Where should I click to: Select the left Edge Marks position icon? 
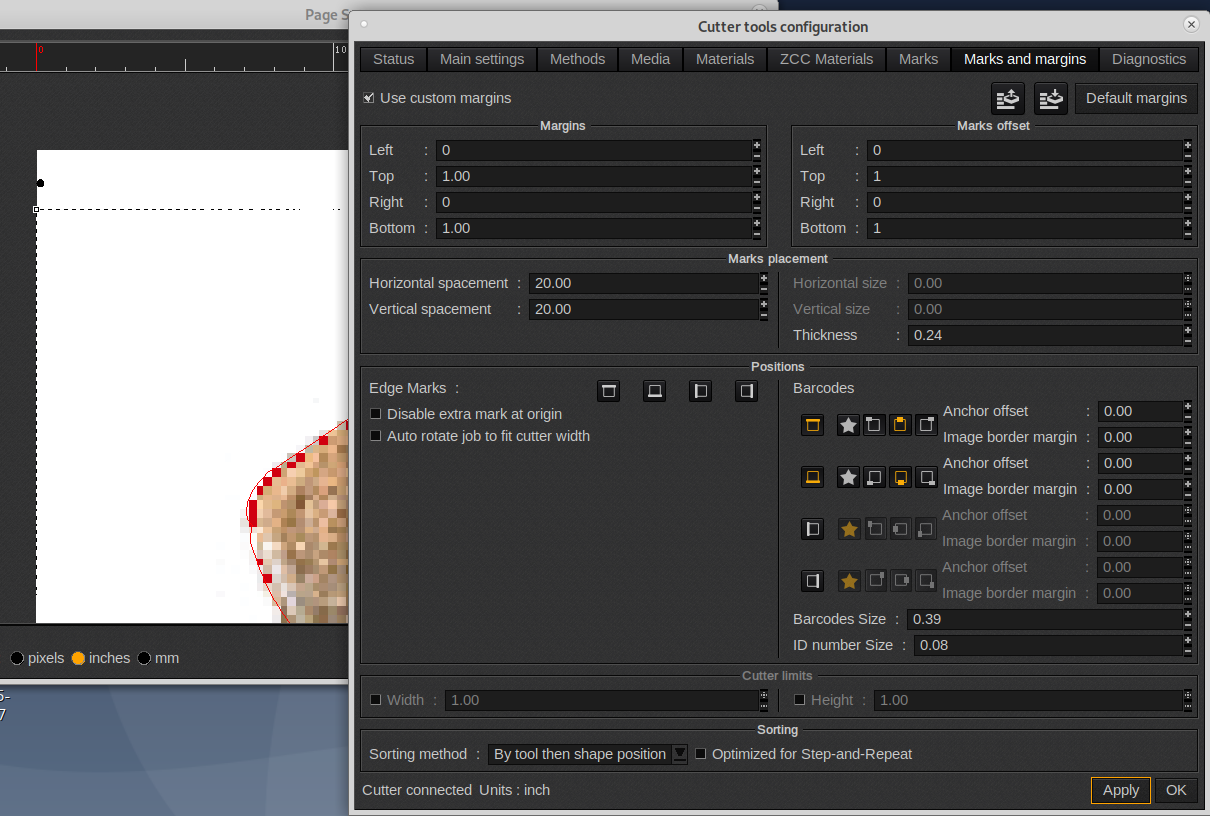(x=700, y=391)
